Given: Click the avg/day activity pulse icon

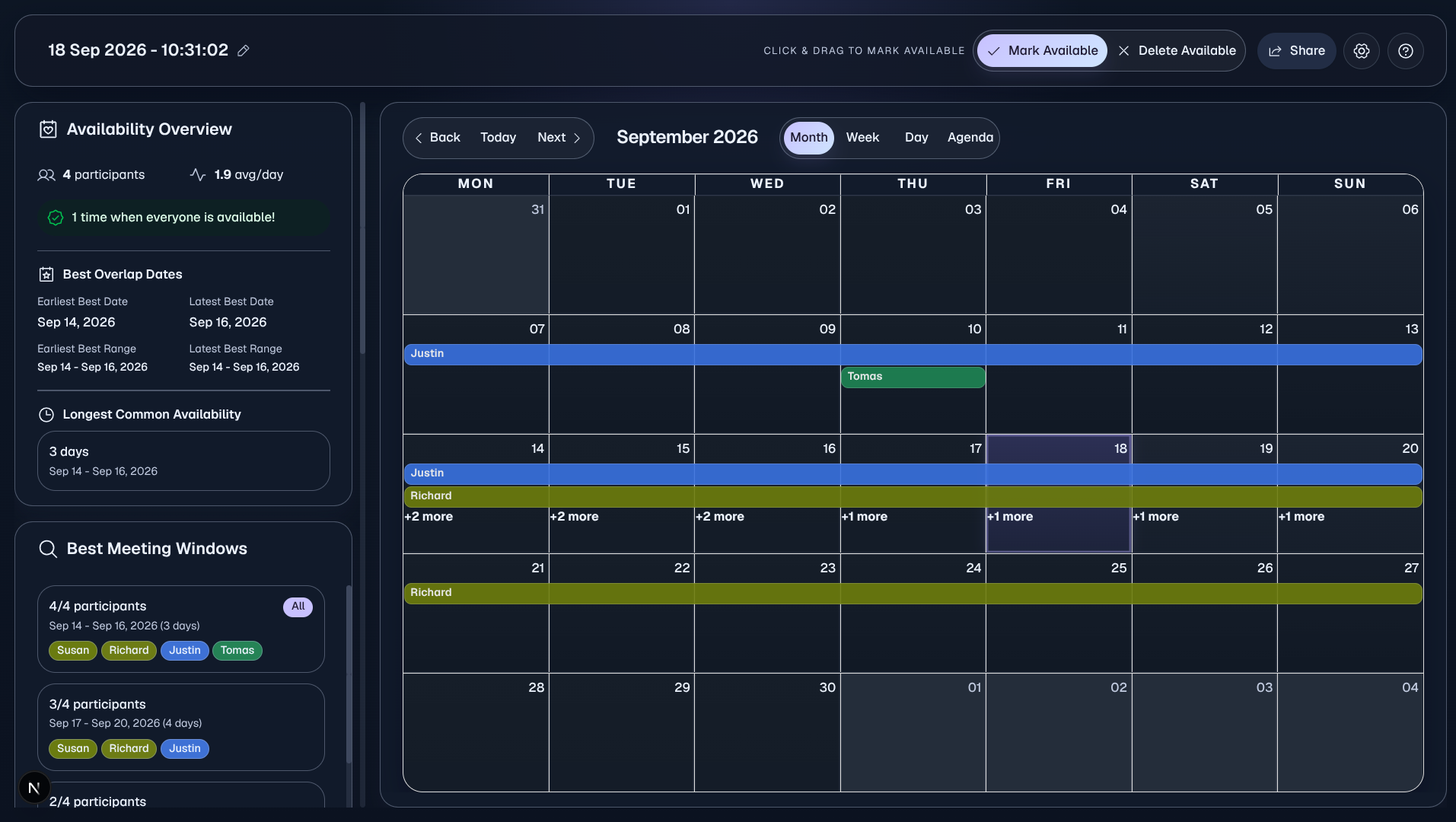Looking at the screenshot, I should click(198, 175).
